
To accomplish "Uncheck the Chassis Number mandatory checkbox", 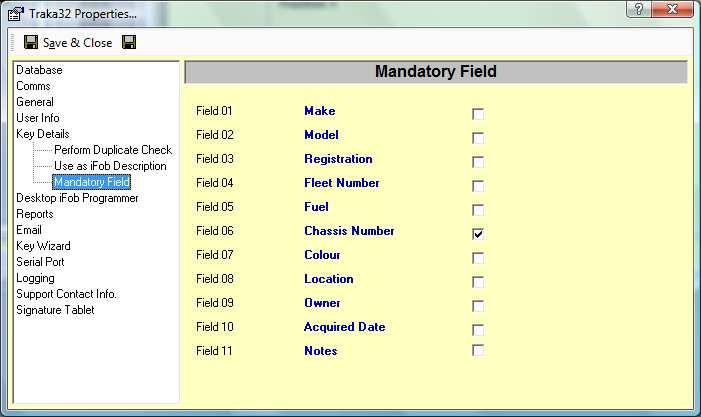I will (x=478, y=234).
